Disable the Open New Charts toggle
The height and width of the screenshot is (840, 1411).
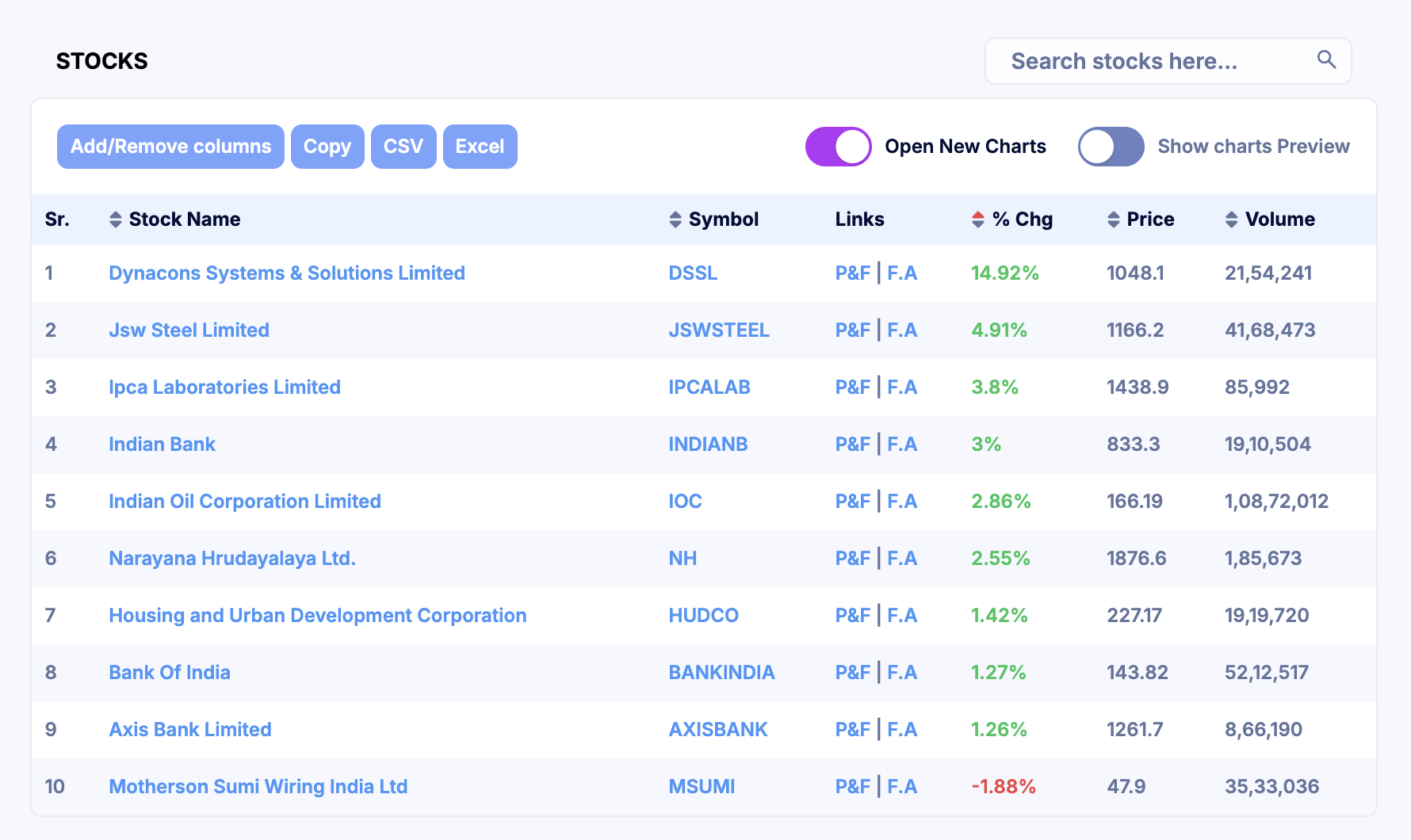pyautogui.click(x=838, y=147)
